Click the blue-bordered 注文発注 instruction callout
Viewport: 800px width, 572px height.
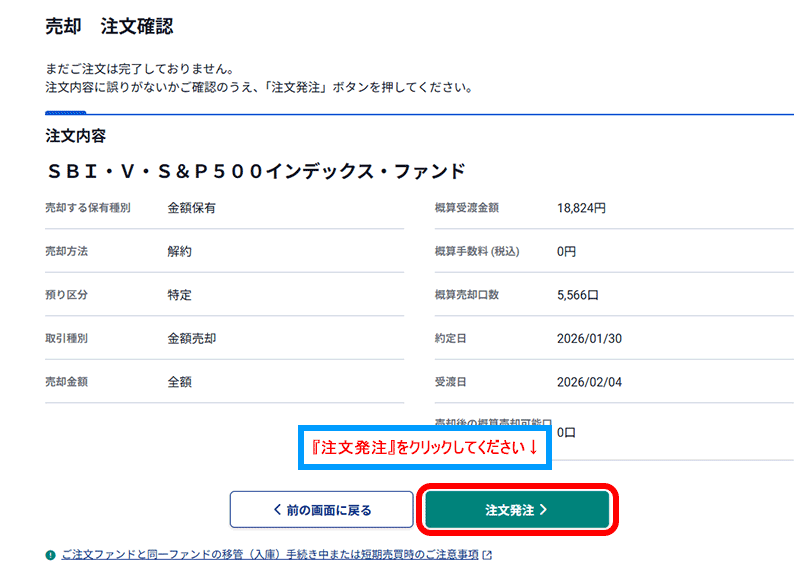(x=424, y=448)
